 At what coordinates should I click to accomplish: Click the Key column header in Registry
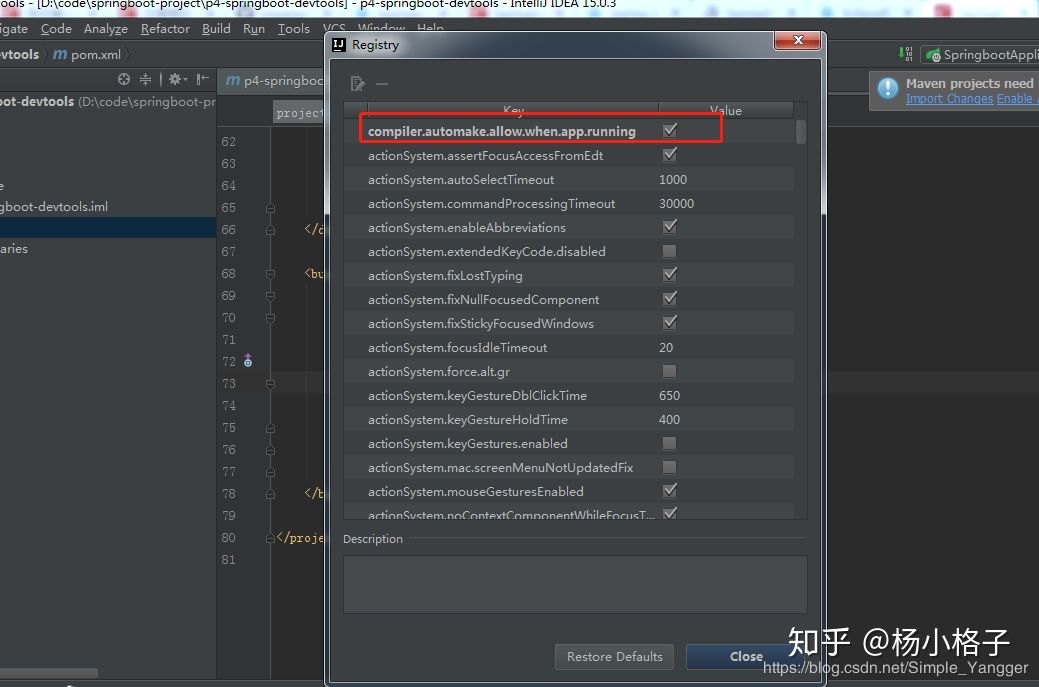pos(514,110)
